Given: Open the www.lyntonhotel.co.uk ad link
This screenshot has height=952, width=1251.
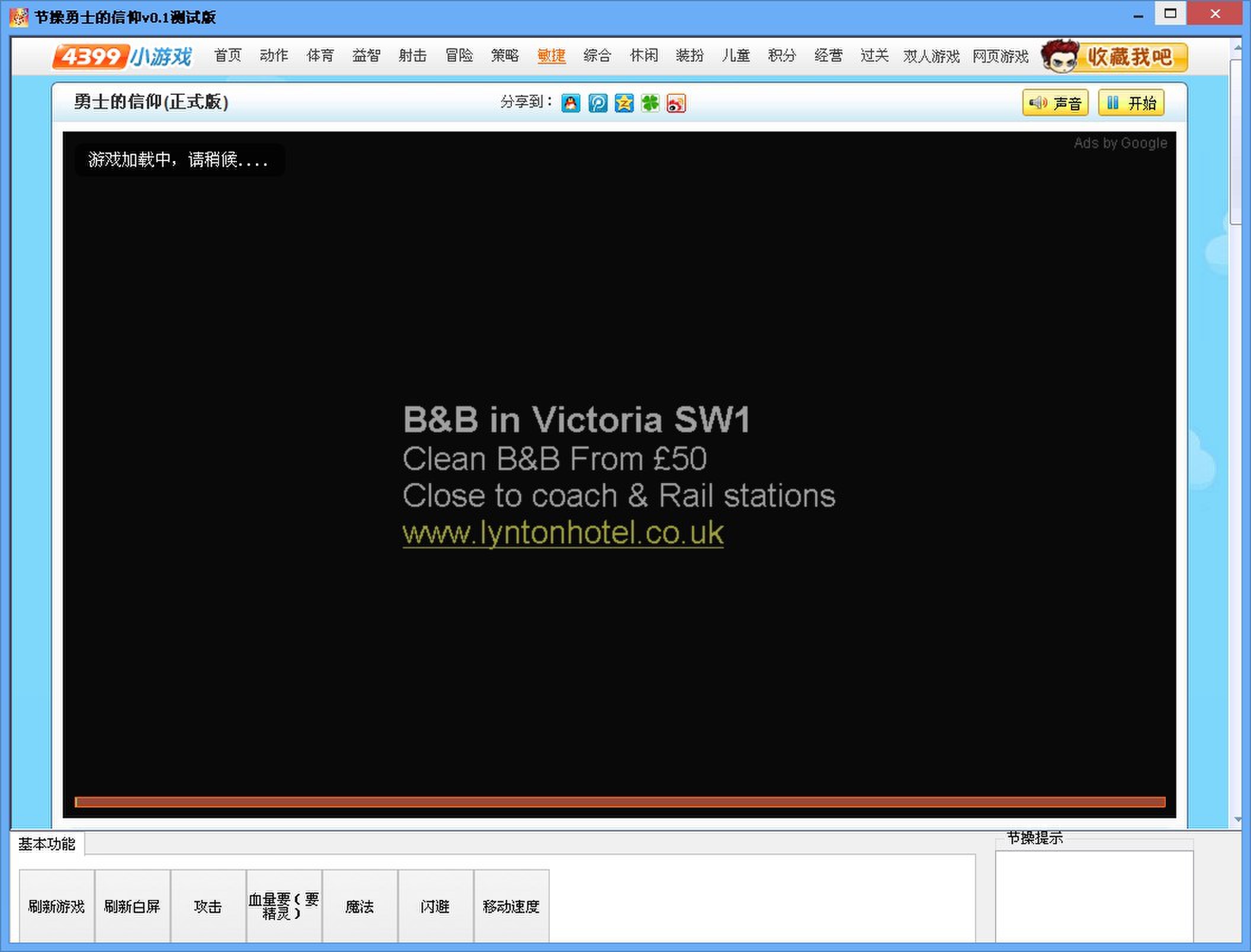Looking at the screenshot, I should (563, 533).
